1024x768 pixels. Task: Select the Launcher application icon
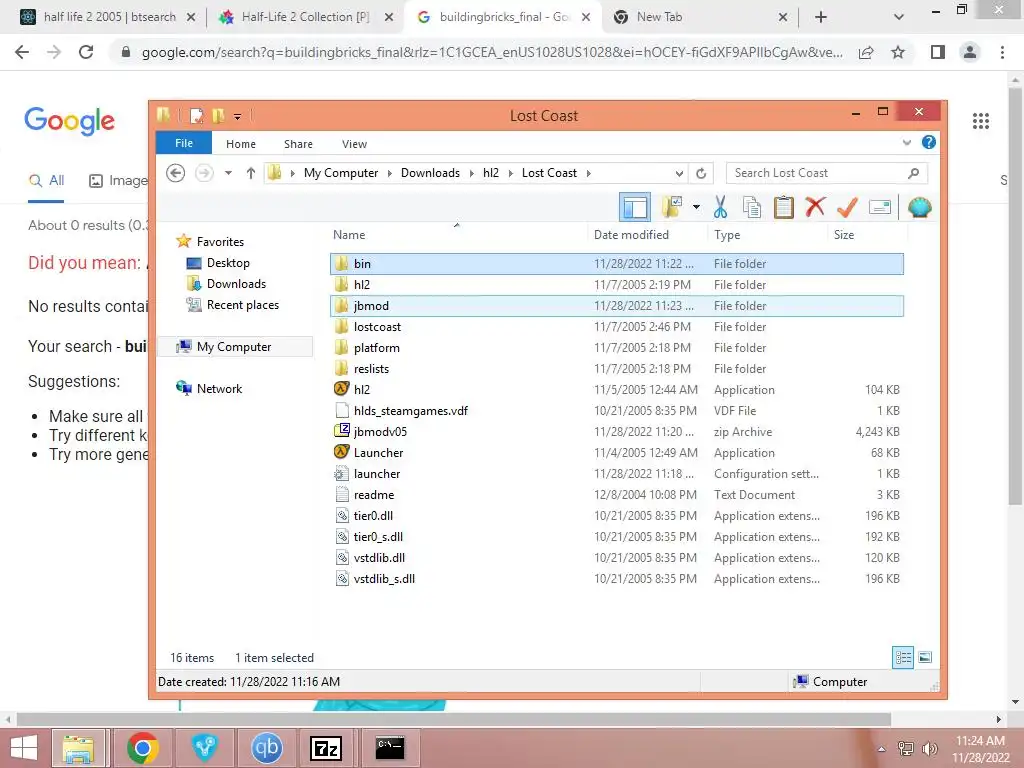point(342,452)
